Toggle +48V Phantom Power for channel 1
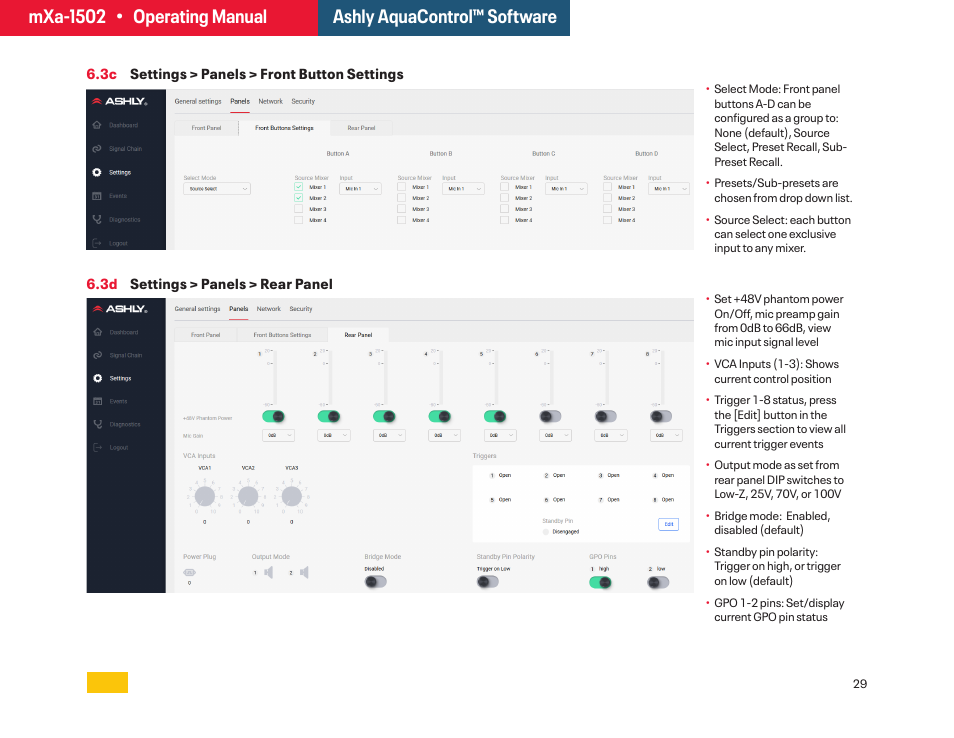This screenshot has width=954, height=738. pos(274,417)
